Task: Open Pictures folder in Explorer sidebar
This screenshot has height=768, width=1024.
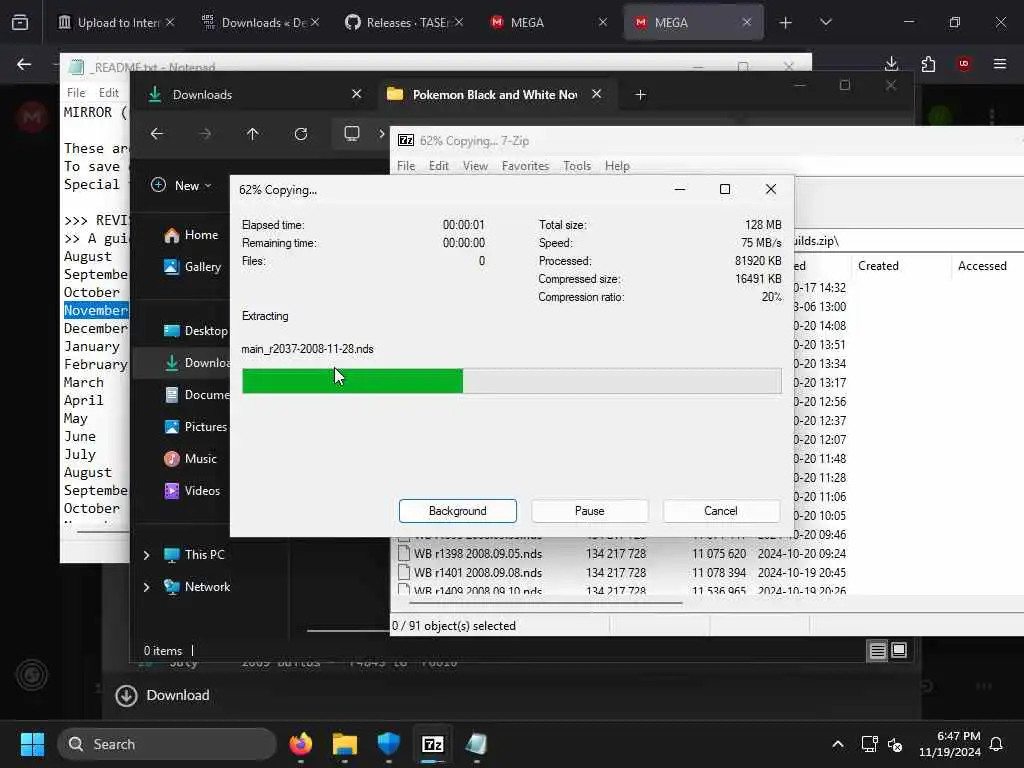Action: pos(195,426)
